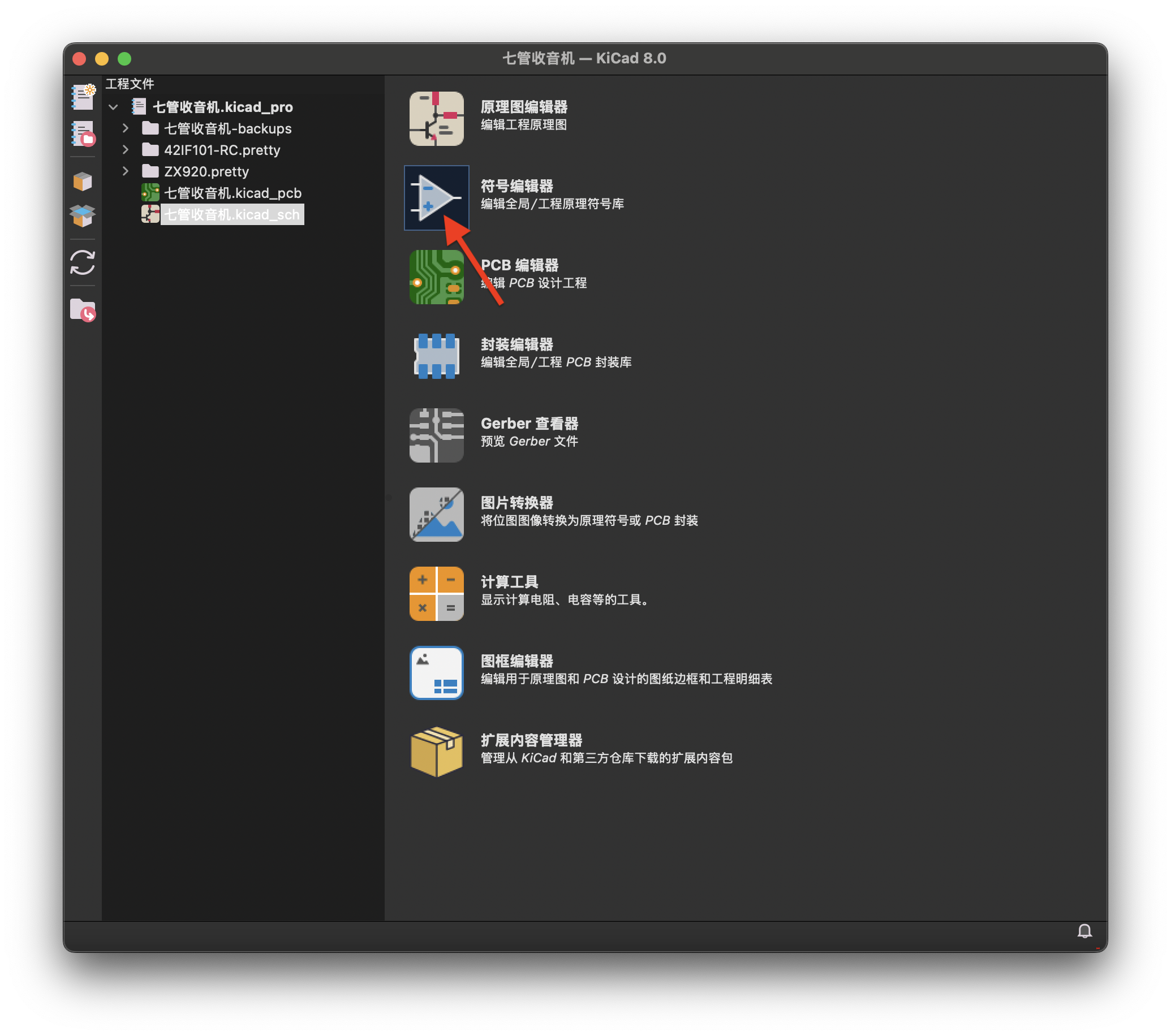1171x1036 pixels.
Task: Select 七管收音机.kicad_pcb in the project tree
Action: point(233,193)
